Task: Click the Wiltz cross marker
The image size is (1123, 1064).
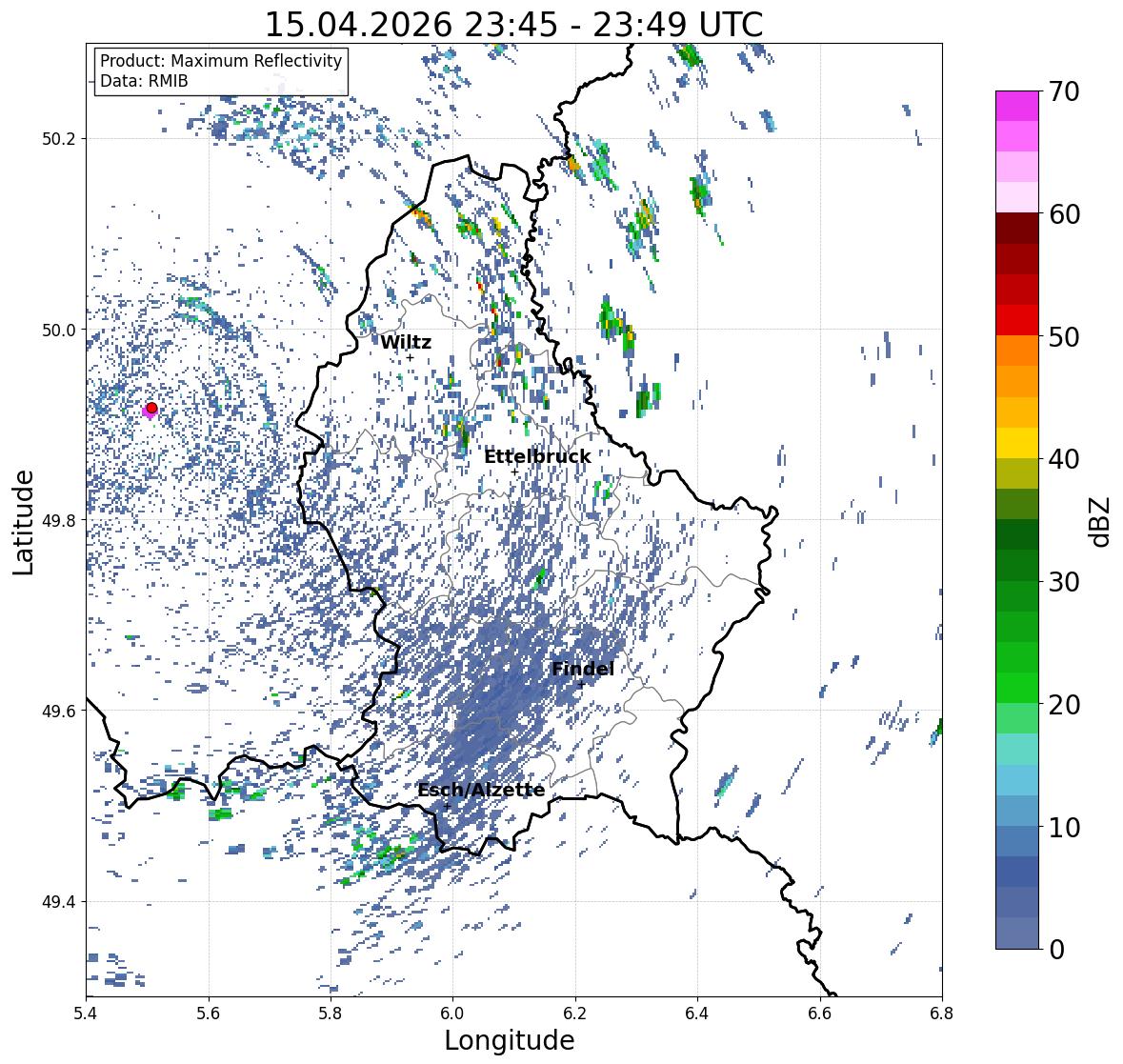Action: [x=410, y=357]
